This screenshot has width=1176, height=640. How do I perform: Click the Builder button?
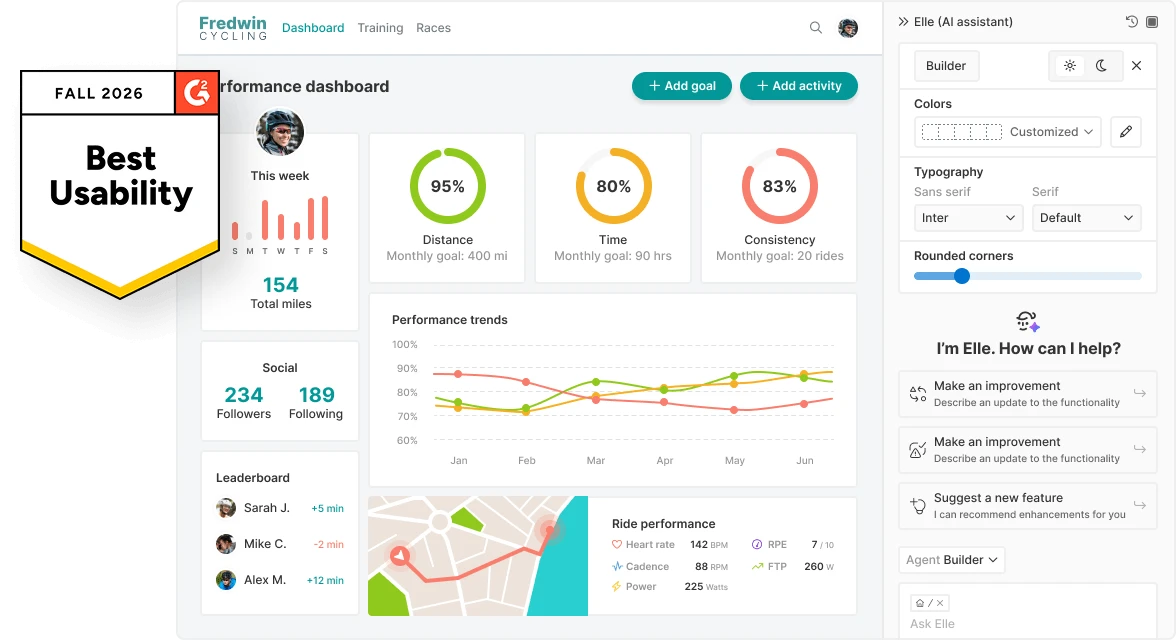[946, 65]
